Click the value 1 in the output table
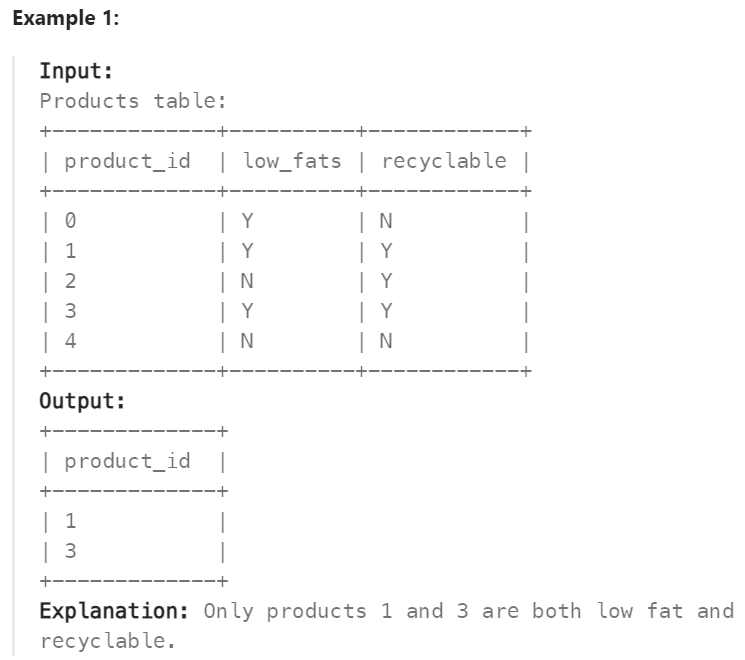 point(71,521)
